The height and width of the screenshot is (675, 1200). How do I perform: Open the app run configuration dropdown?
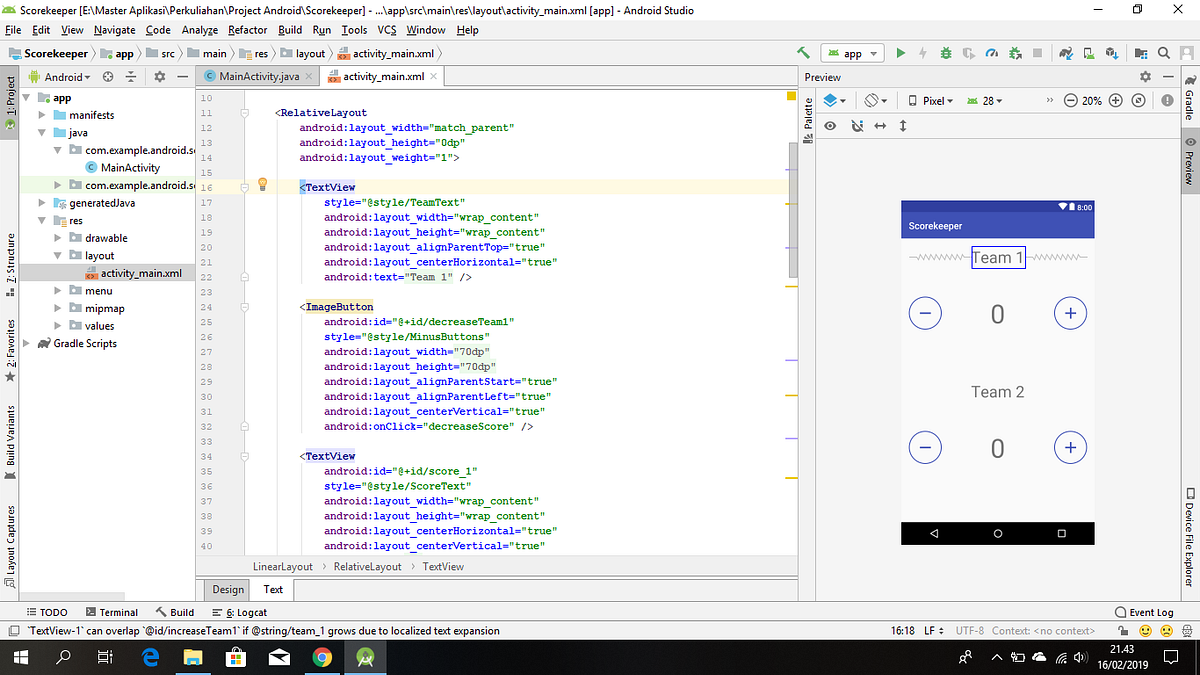click(853, 53)
